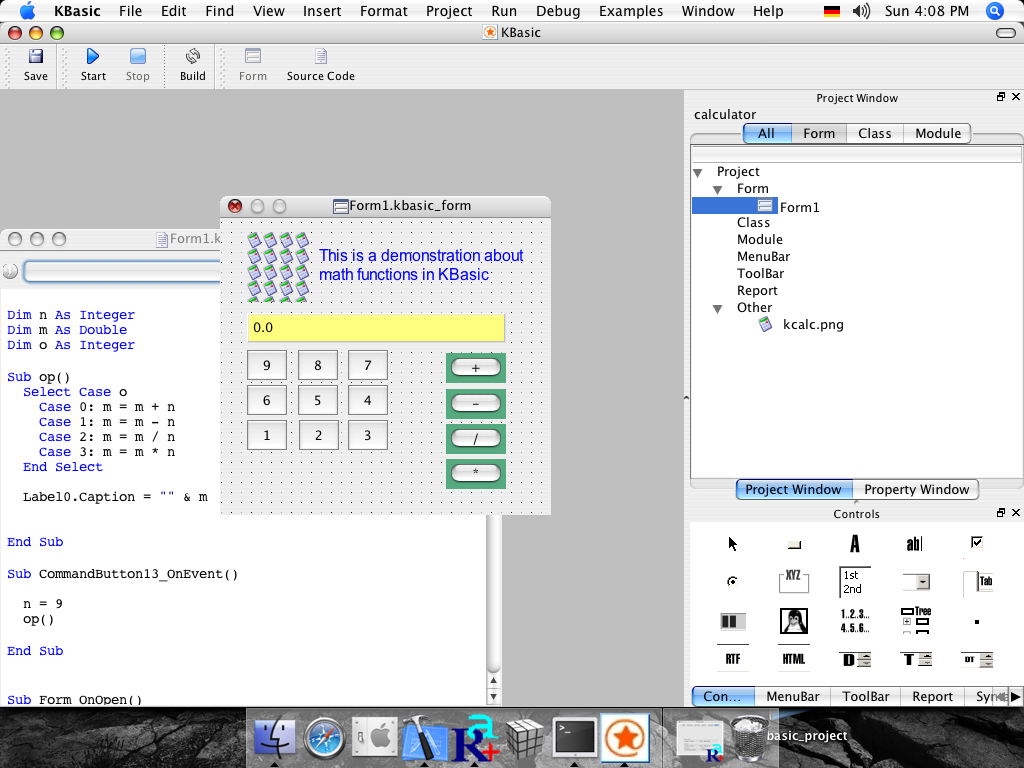Pick the RadioButton control in Controls palette
This screenshot has width=1024, height=768.
[x=733, y=581]
